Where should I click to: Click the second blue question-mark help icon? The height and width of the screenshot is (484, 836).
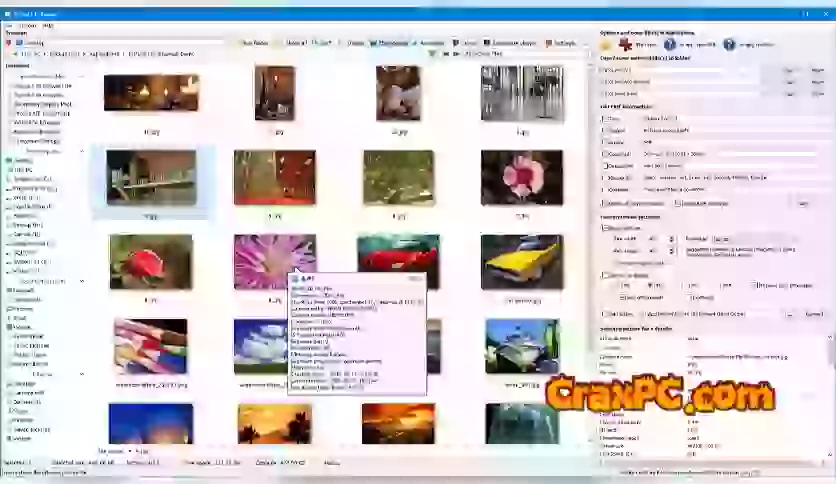tap(730, 45)
